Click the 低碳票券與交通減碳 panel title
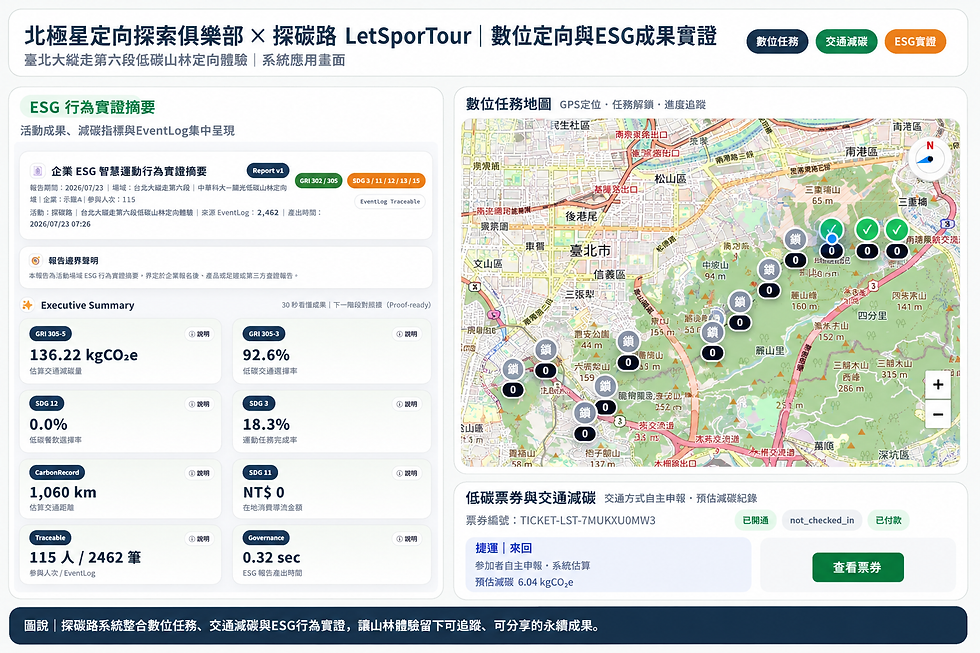This screenshot has height=653, width=980. pos(531,497)
